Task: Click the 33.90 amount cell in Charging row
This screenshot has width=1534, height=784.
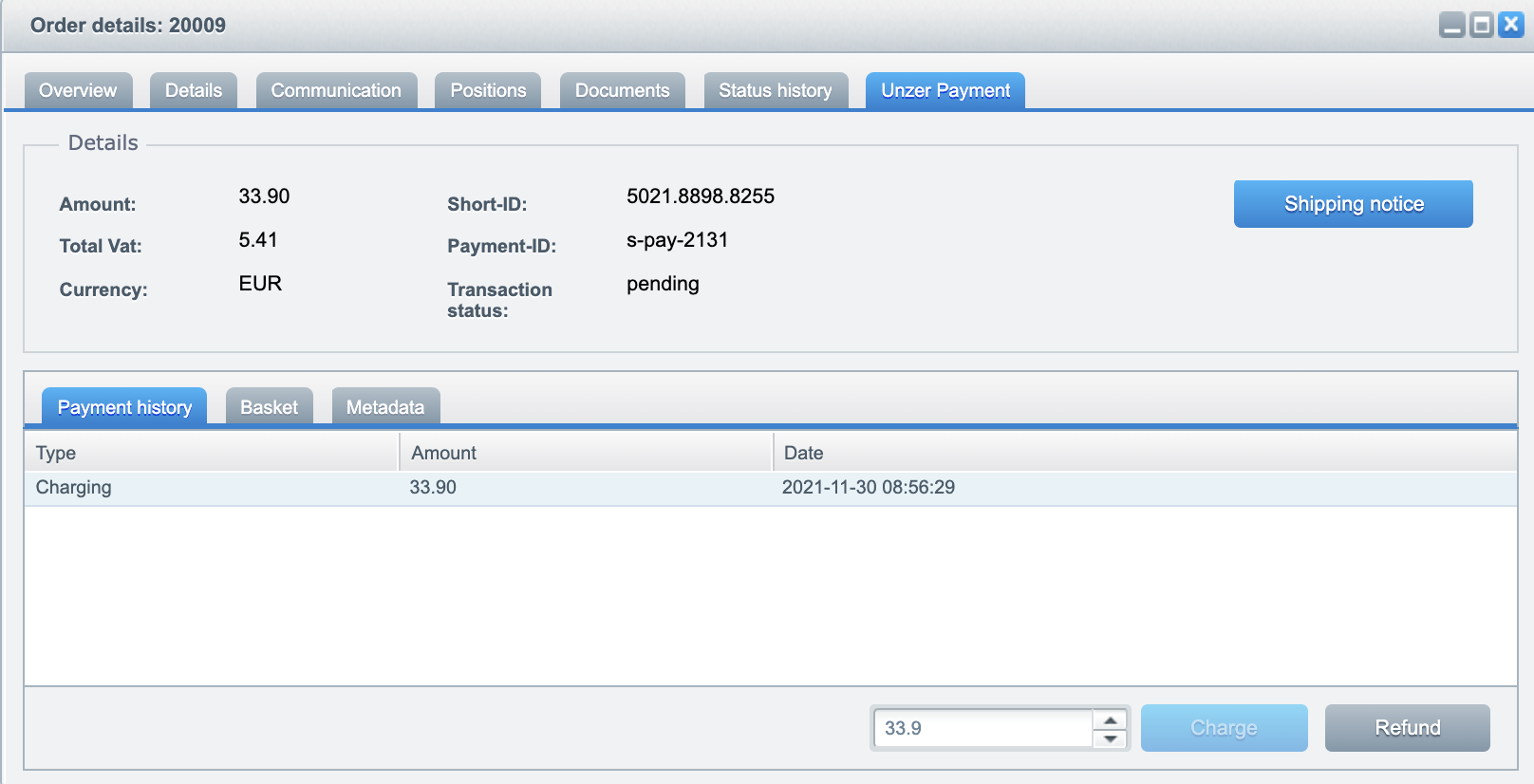Action: pyautogui.click(x=433, y=488)
